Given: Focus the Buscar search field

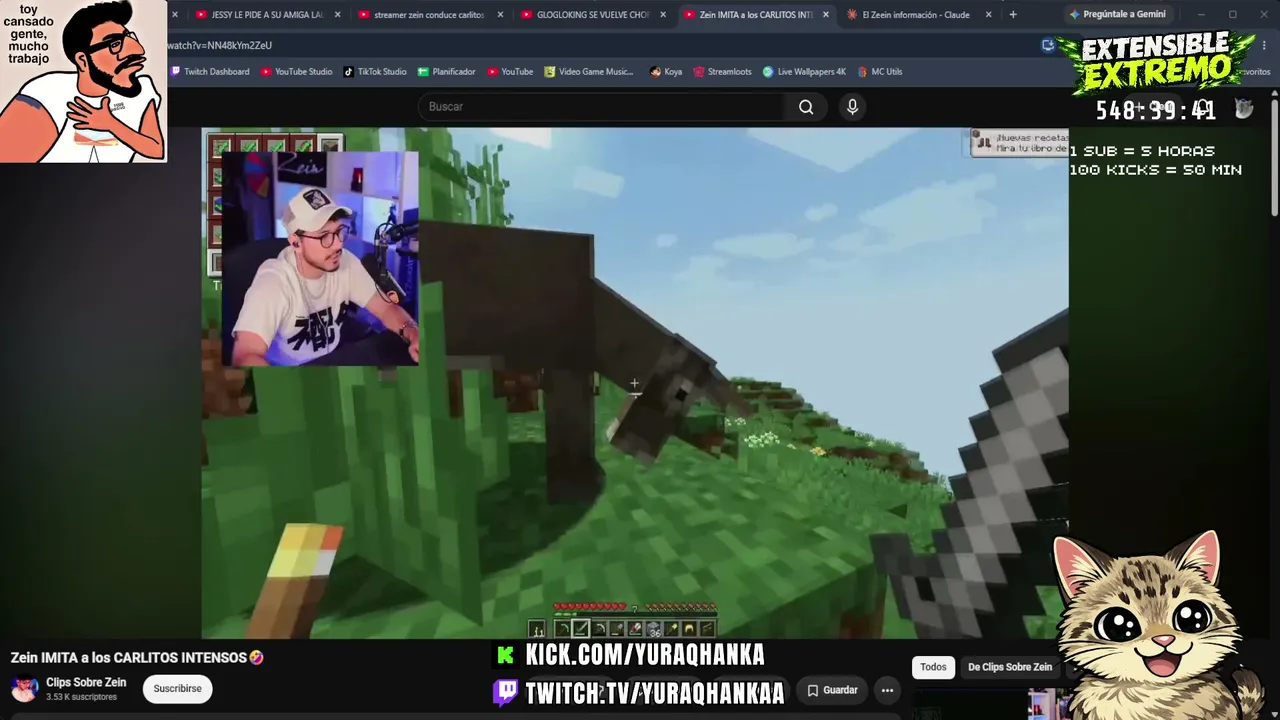Looking at the screenshot, I should (x=602, y=107).
